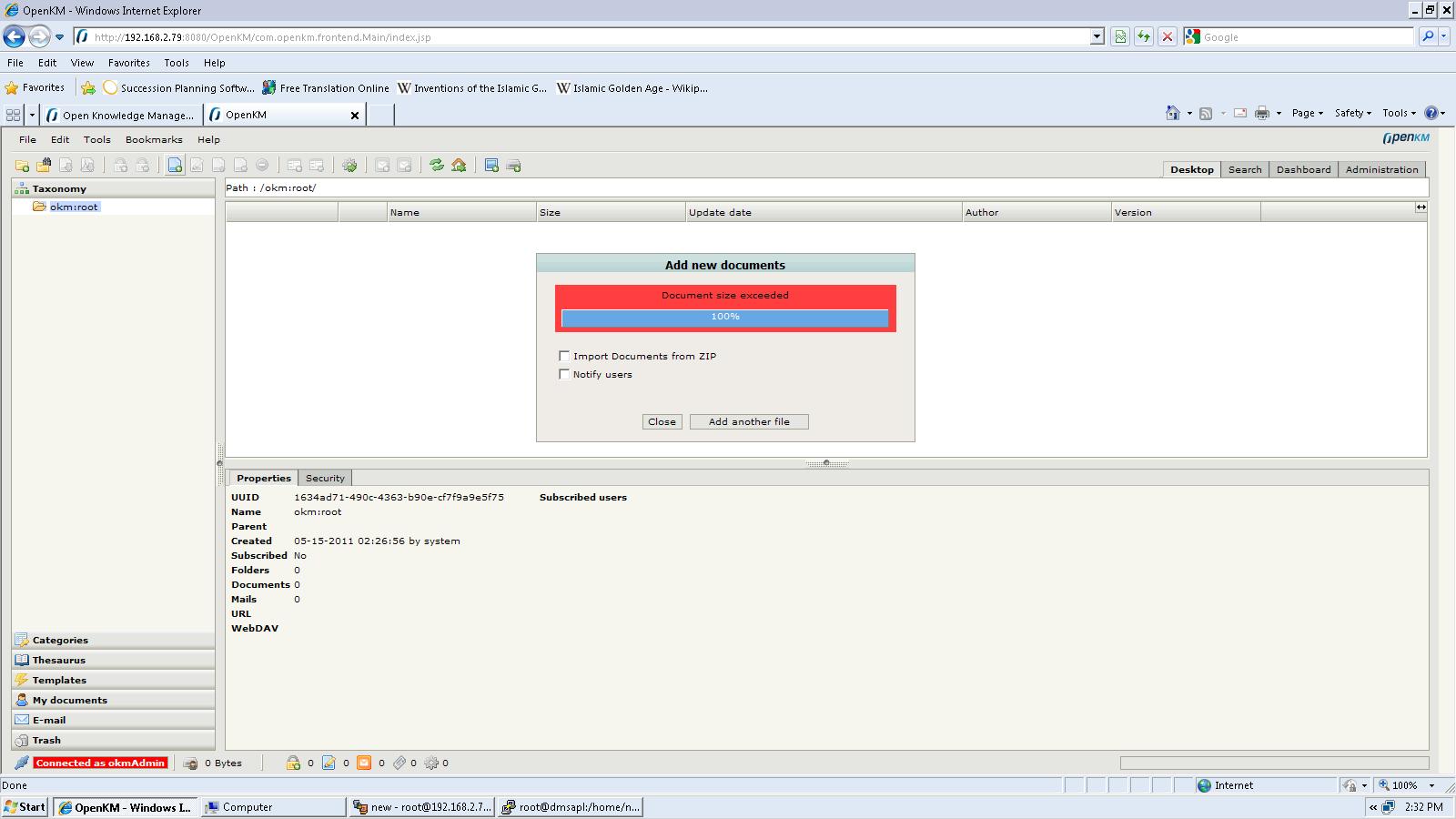The height and width of the screenshot is (819, 1456).
Task: Open the Bookmarks menu in OpenKM
Action: point(154,139)
